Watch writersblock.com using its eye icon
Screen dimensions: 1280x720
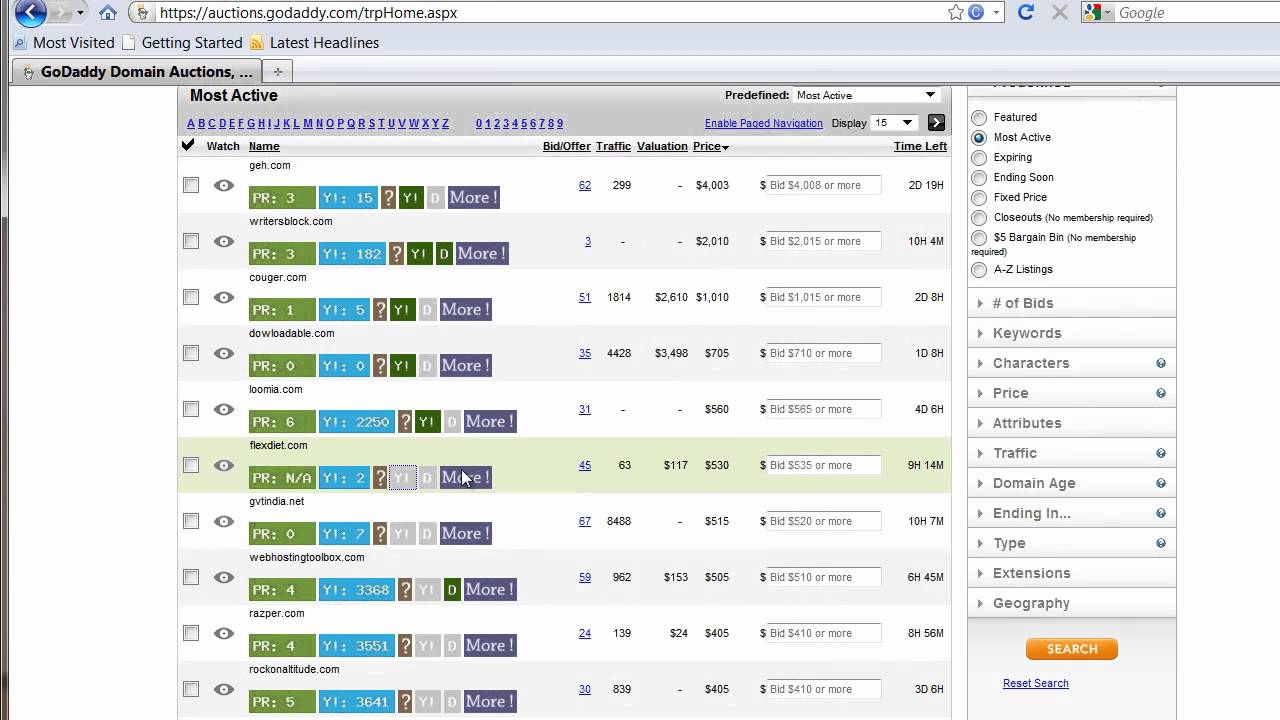pos(224,241)
